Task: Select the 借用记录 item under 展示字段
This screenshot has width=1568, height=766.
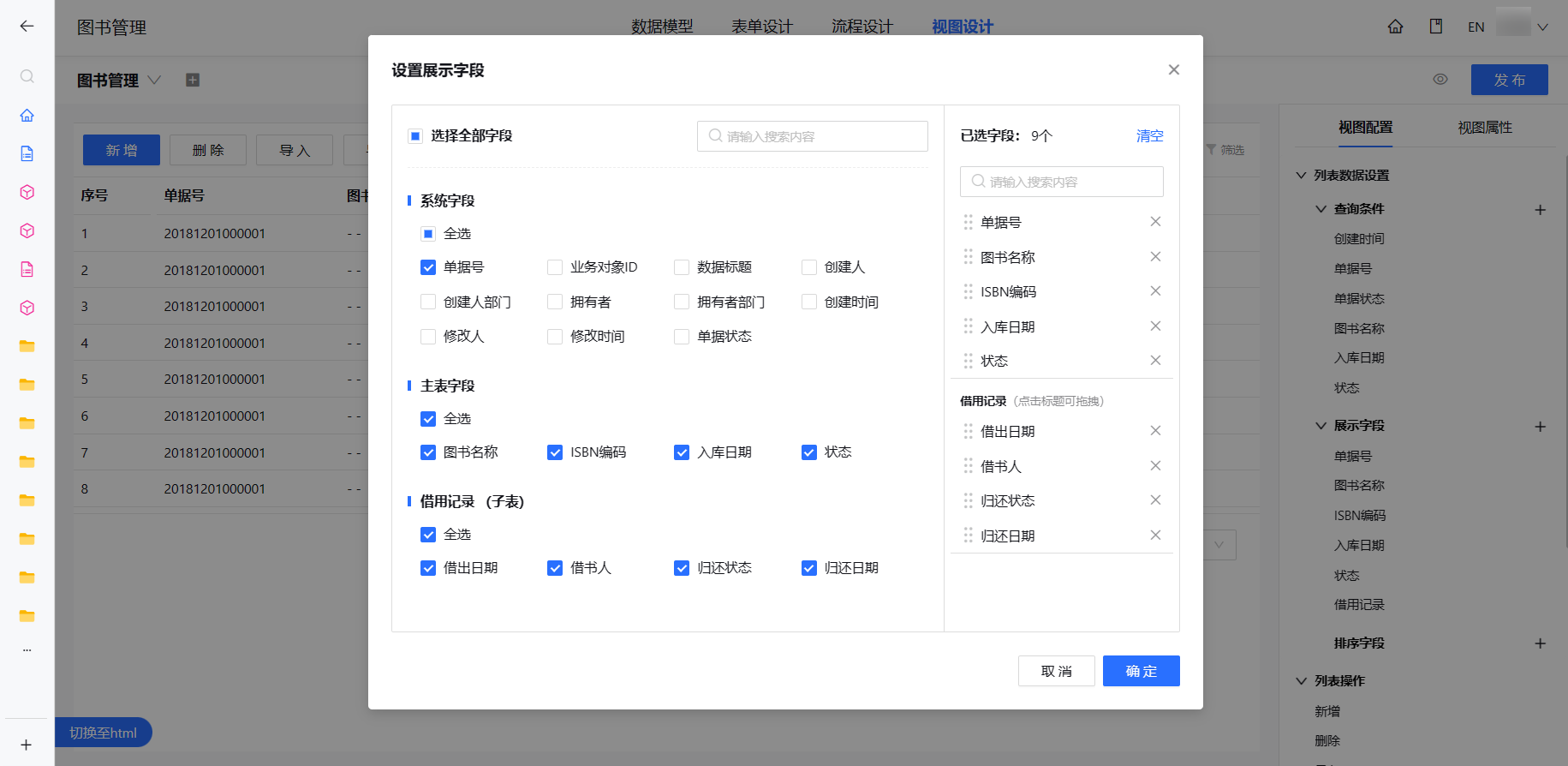Action: [1359, 605]
